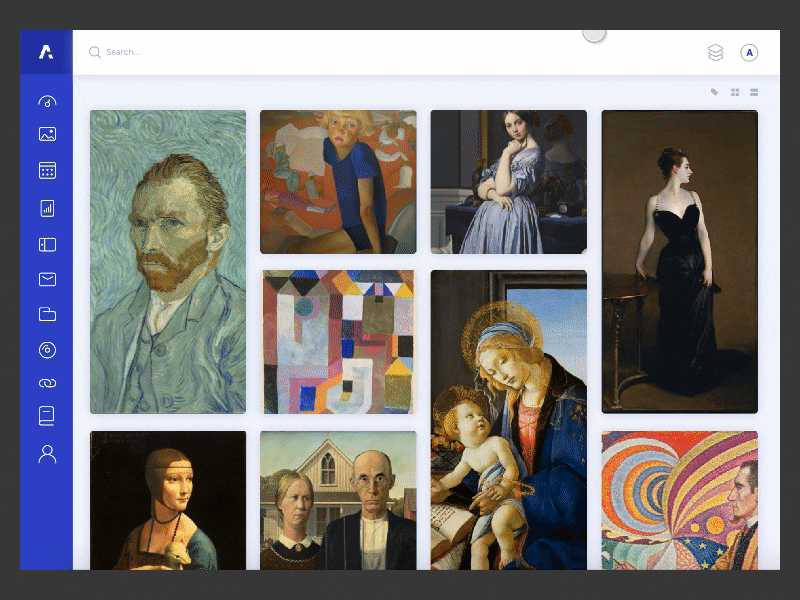Image resolution: width=800 pixels, height=600 pixels.
Task: Open the colorful swirls portrait painting
Action: 680,501
